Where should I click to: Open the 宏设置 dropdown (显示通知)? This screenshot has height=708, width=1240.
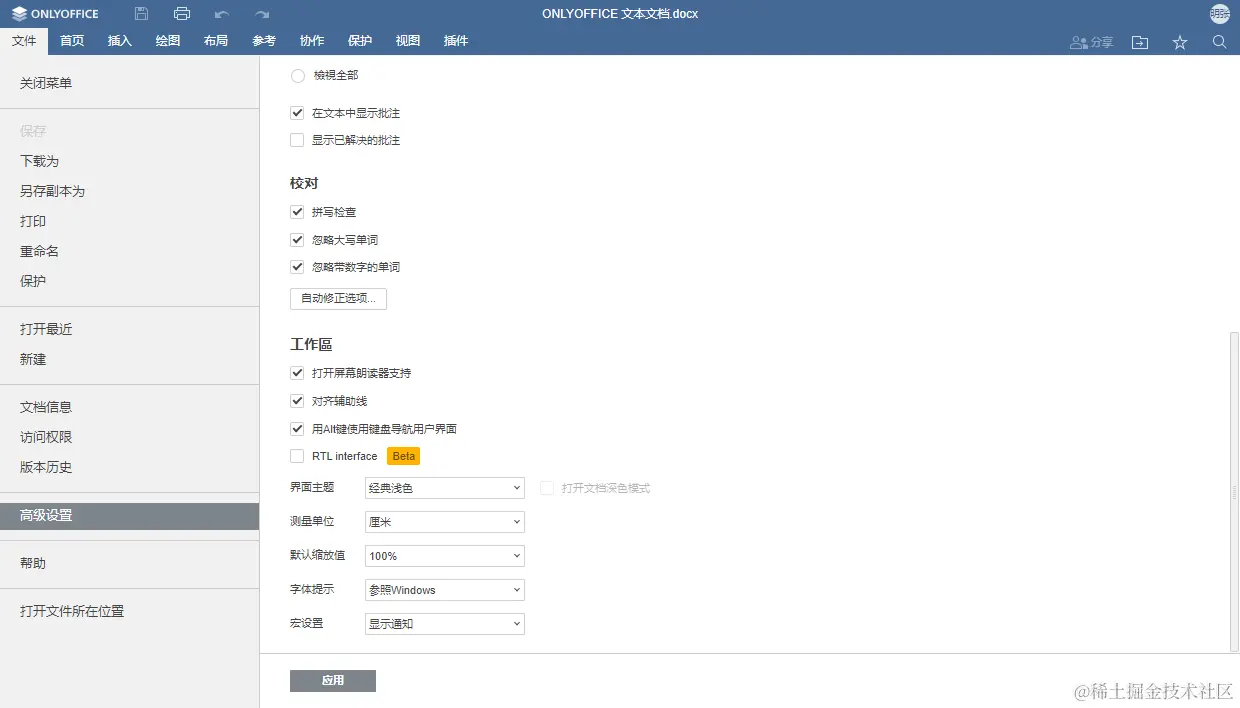(445, 624)
